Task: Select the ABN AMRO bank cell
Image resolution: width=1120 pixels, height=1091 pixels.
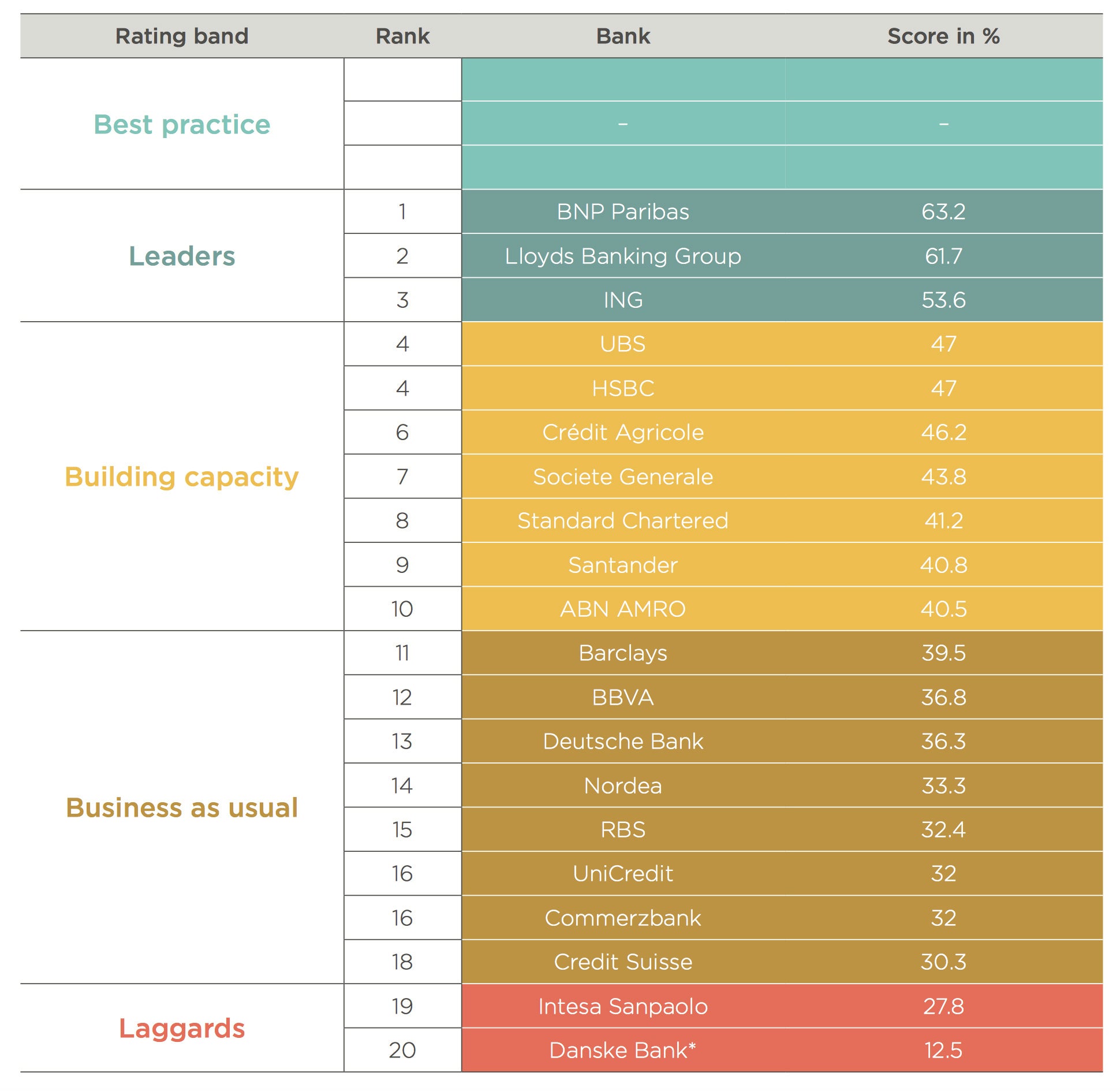Action: [623, 609]
